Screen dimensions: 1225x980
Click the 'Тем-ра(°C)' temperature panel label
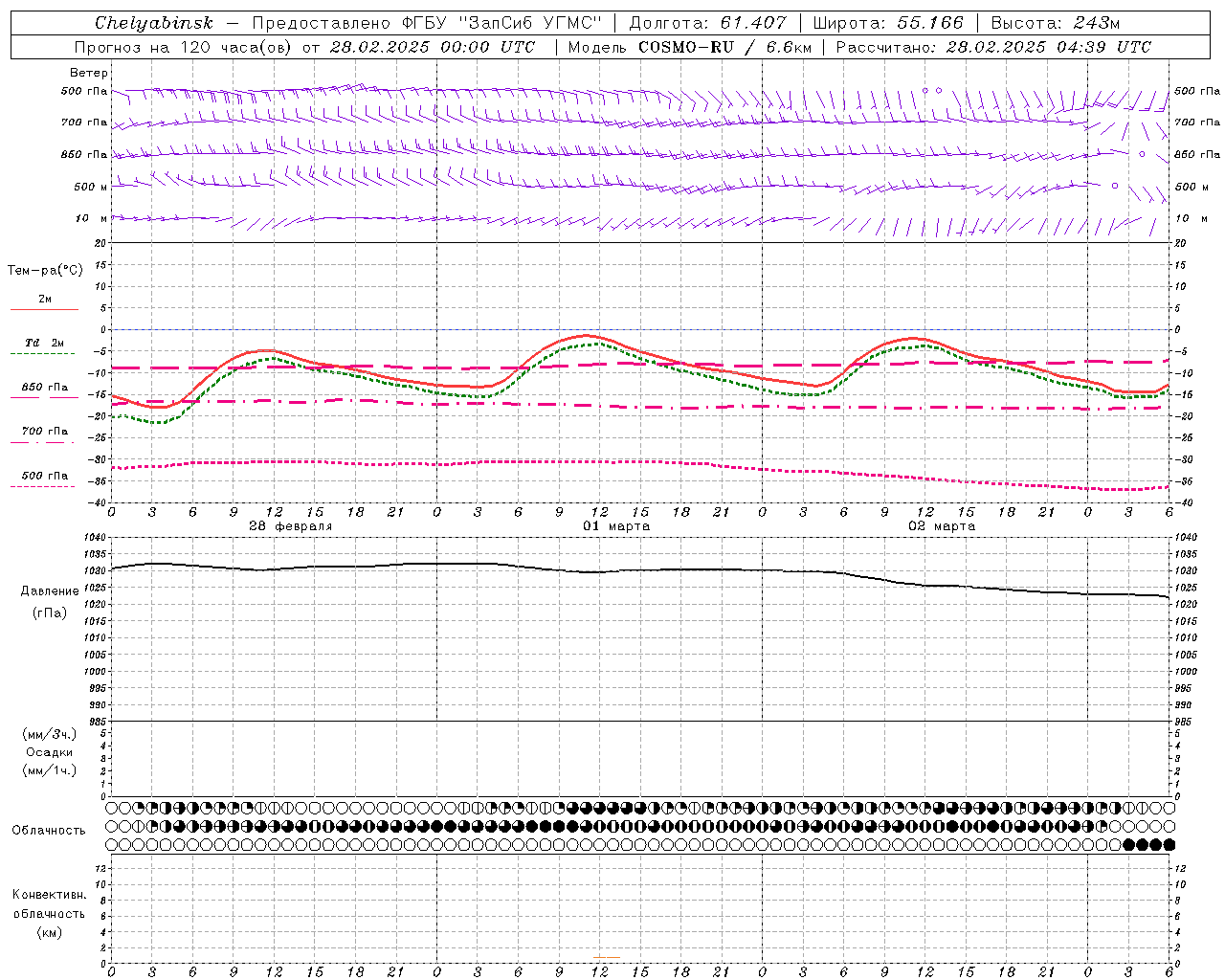click(45, 271)
